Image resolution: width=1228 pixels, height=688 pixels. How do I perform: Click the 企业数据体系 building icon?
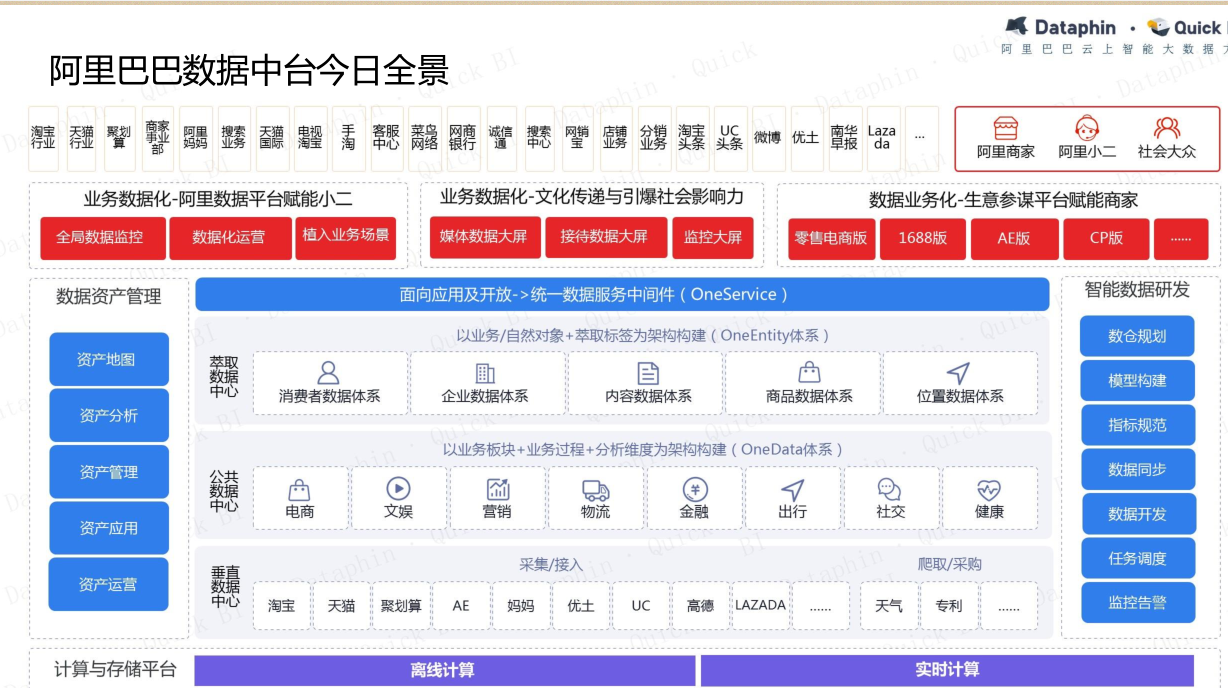pos(485,373)
